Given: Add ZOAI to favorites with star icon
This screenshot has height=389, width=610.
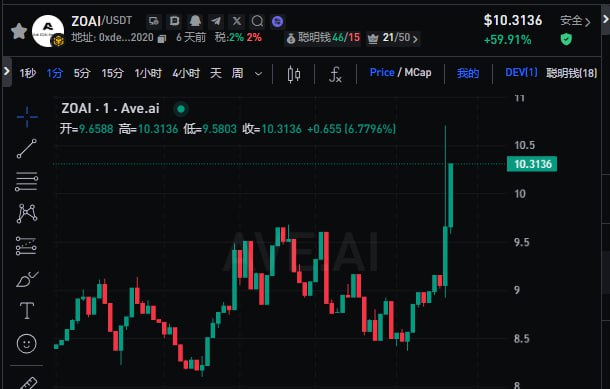Looking at the screenshot, I should coord(19,31).
